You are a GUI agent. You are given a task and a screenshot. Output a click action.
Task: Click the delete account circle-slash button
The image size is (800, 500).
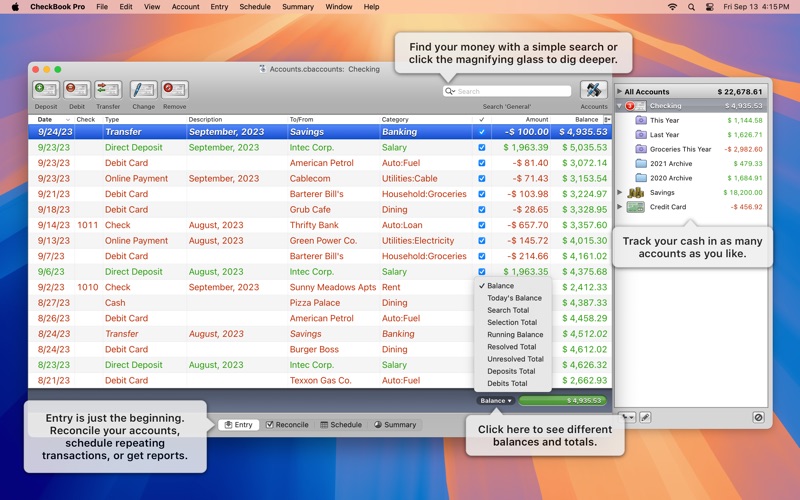point(758,417)
